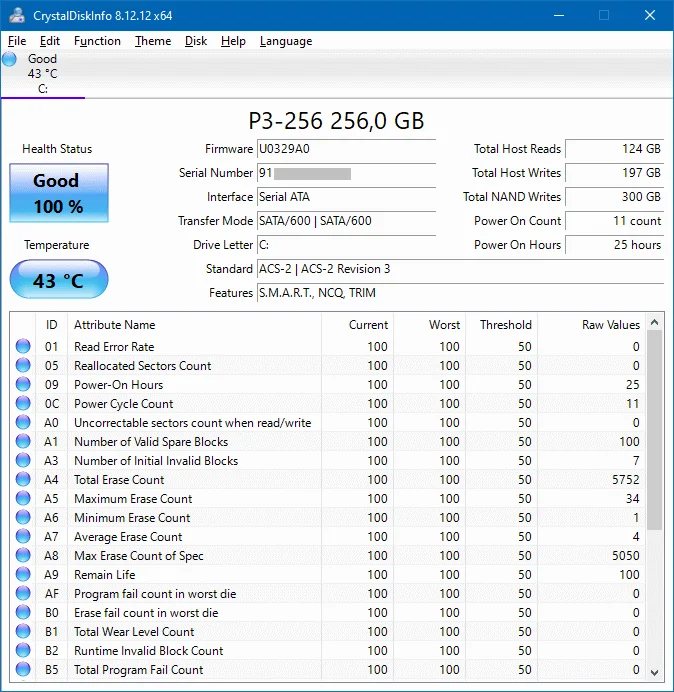674x692 pixels.
Task: Click status orb for Minimum Erase Count
Action: (x=23, y=517)
